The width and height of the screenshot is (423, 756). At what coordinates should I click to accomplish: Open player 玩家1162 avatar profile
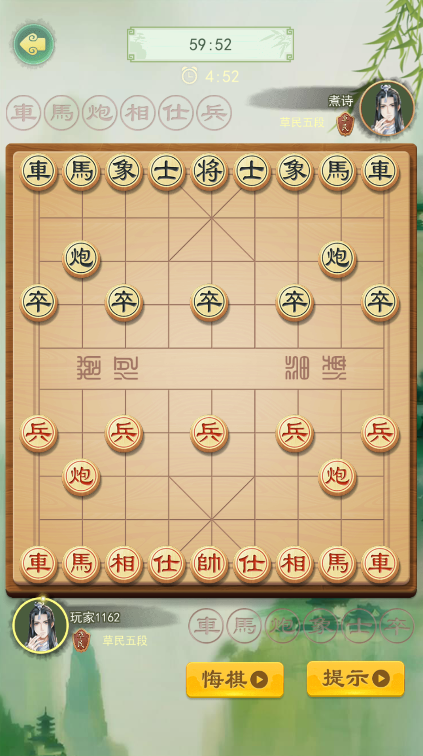point(40,625)
